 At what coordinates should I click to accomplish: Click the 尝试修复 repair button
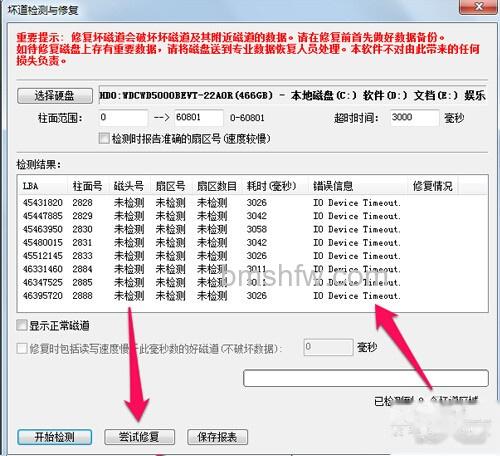pos(139,437)
